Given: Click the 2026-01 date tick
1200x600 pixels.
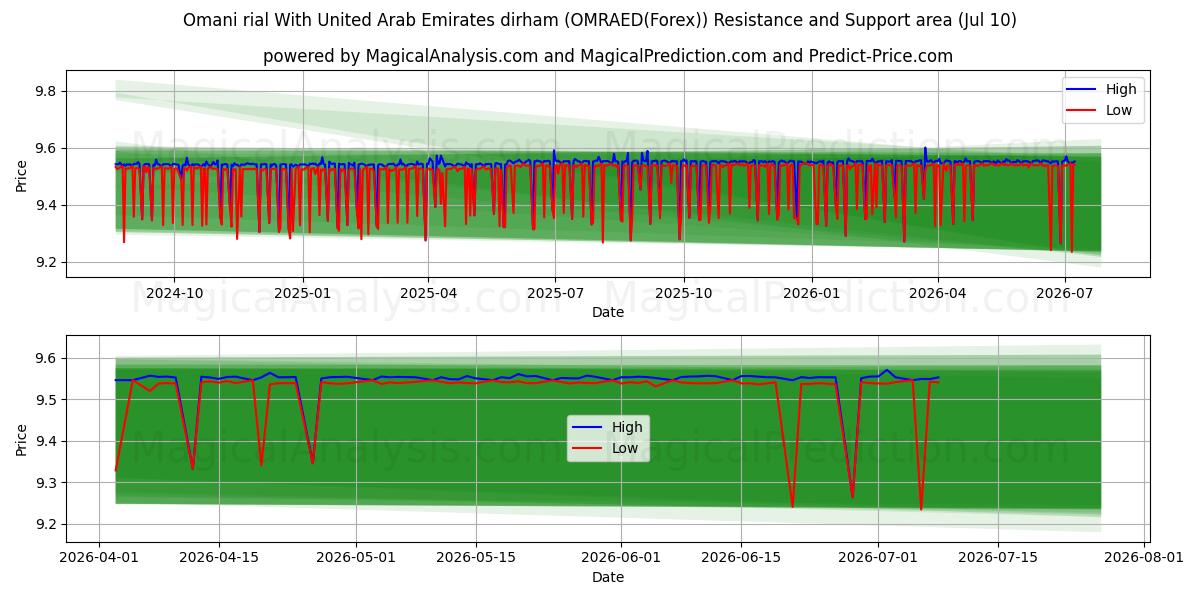Looking at the screenshot, I should coord(811,293).
